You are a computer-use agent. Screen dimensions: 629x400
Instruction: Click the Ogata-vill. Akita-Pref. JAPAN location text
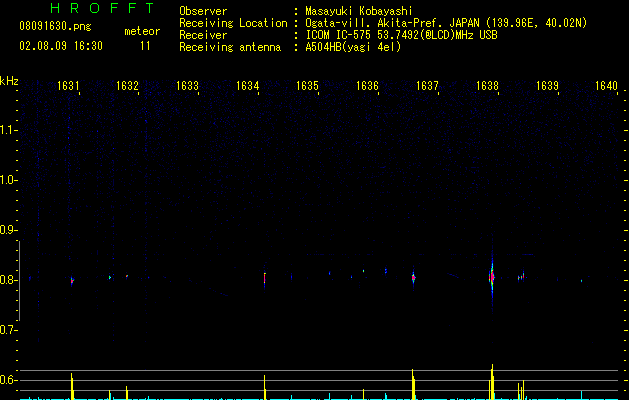pyautogui.click(x=446, y=23)
